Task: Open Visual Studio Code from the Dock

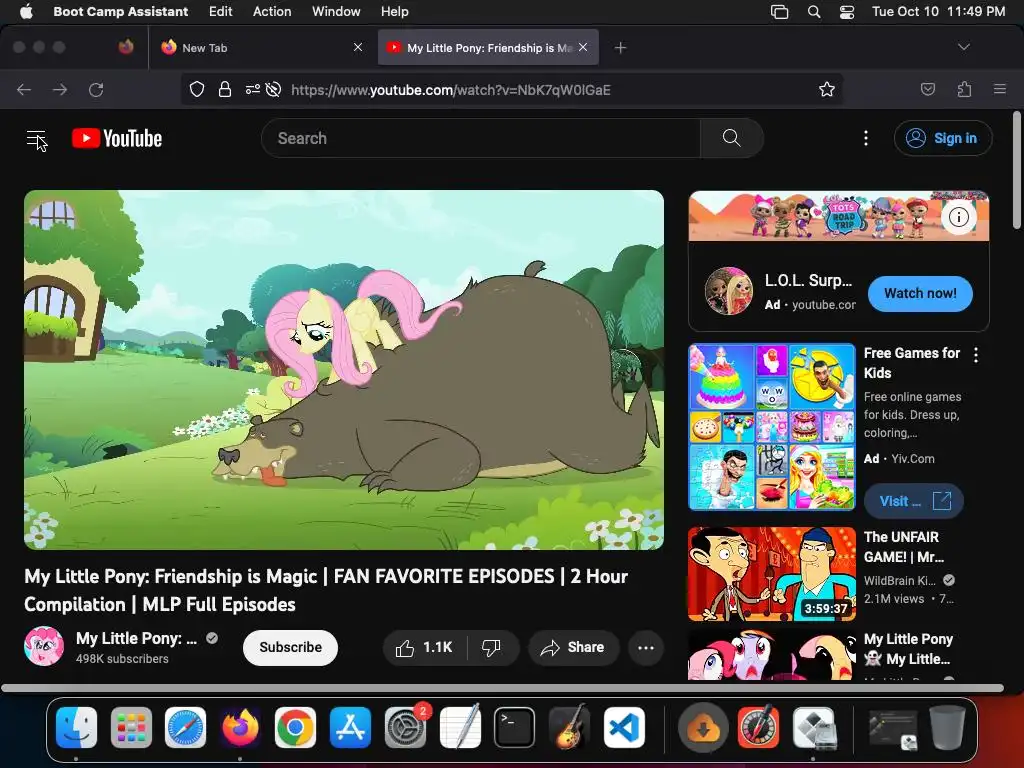Action: point(624,728)
